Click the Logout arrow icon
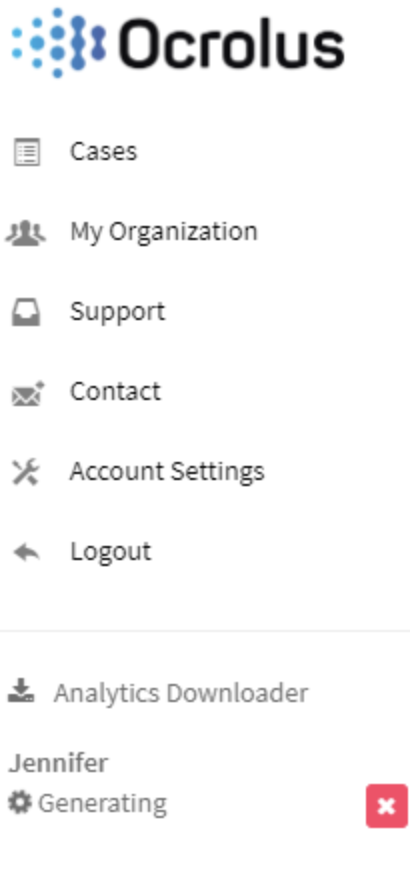 pyautogui.click(x=26, y=553)
